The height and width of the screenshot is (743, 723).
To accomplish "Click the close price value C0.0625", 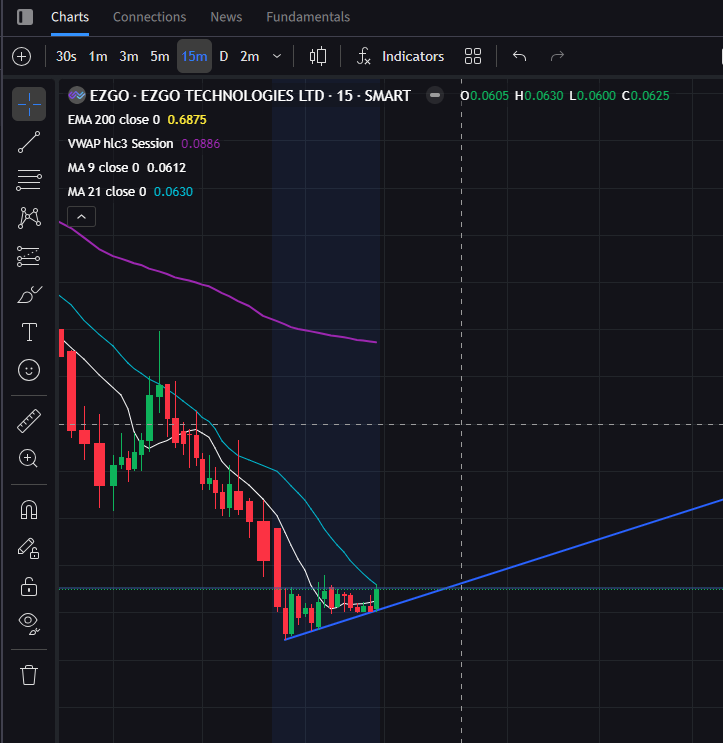I will click(x=645, y=96).
